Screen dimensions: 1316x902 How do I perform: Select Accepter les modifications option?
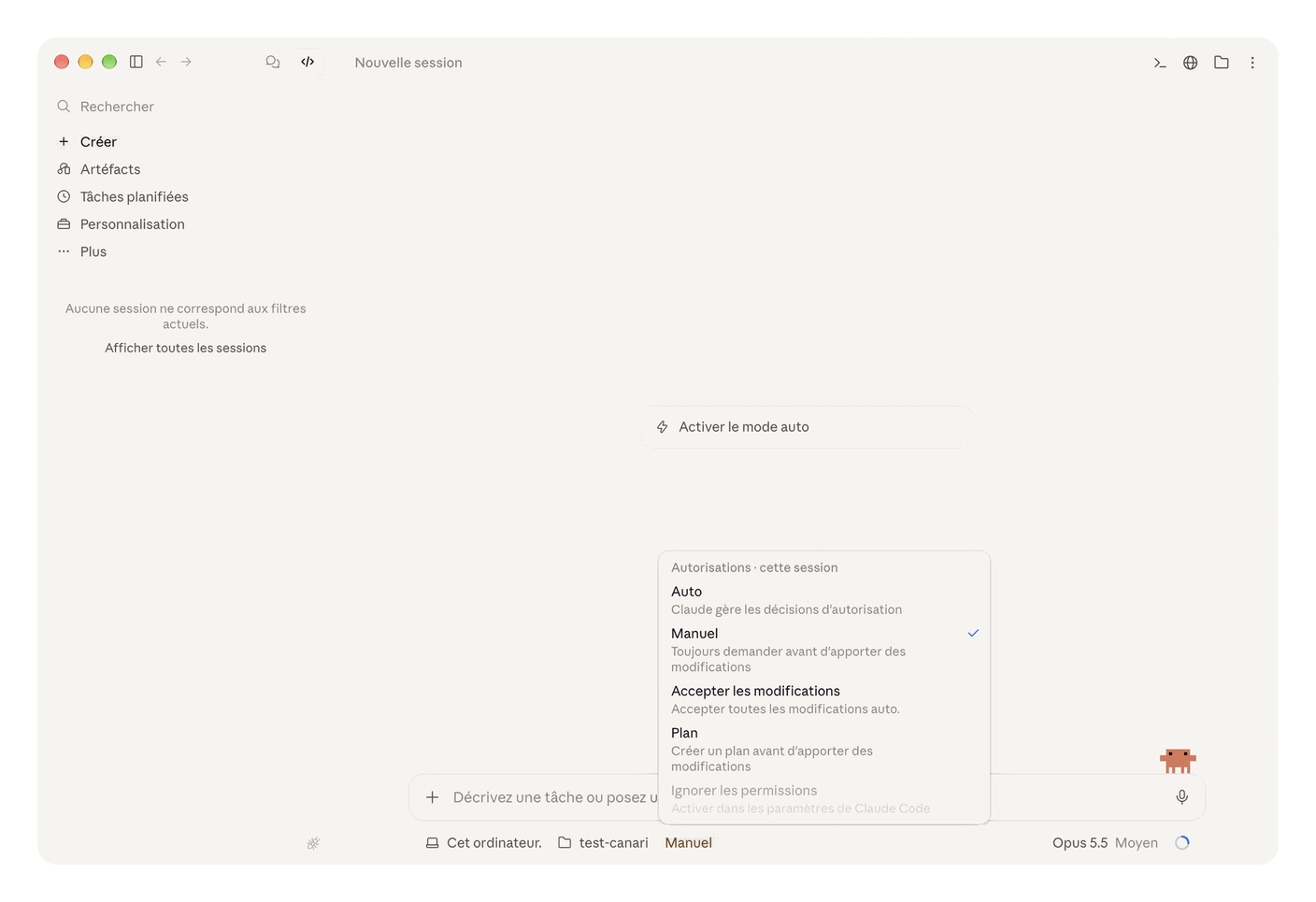click(x=824, y=699)
